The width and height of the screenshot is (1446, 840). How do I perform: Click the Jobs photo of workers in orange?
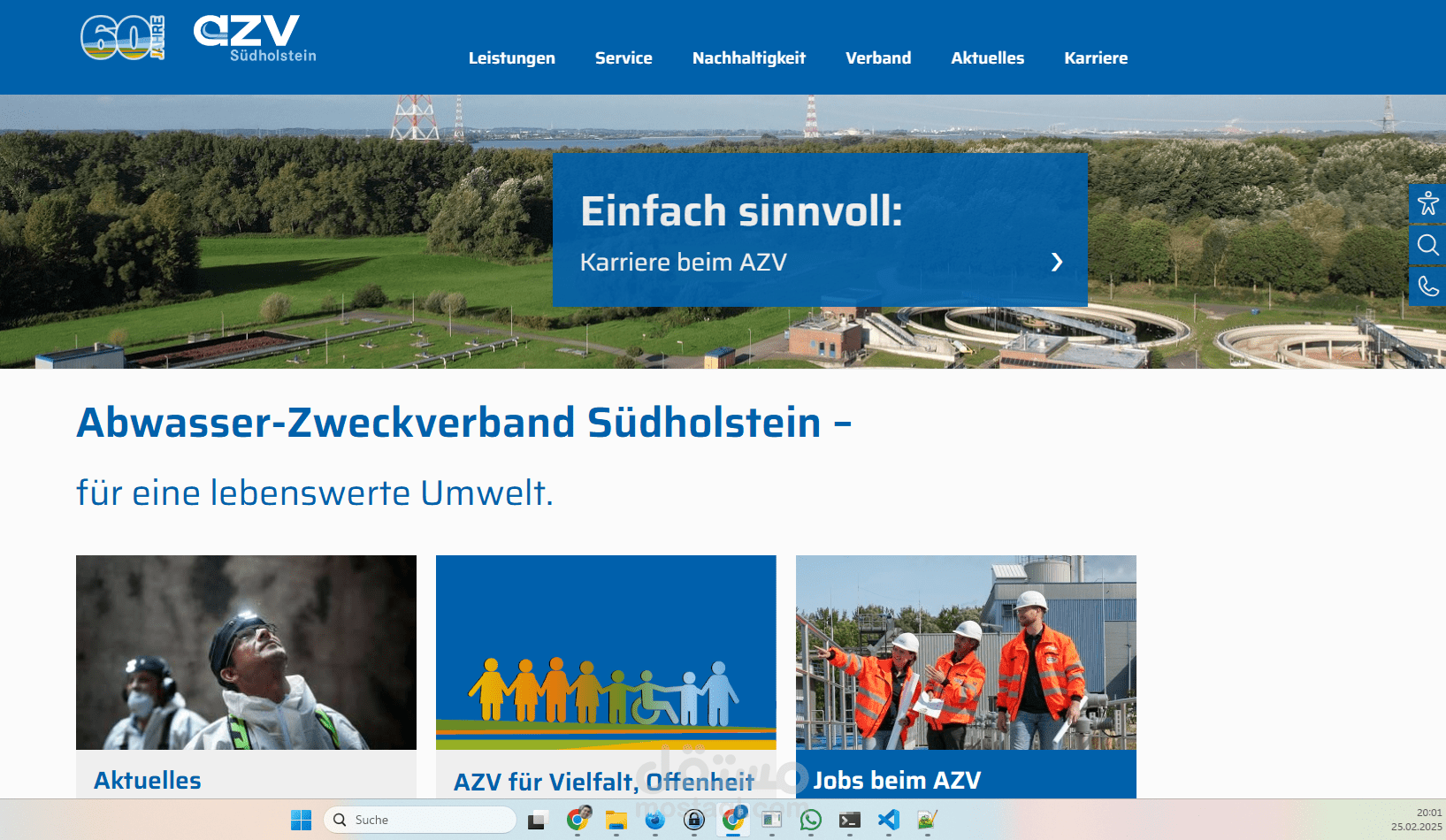[966, 653]
